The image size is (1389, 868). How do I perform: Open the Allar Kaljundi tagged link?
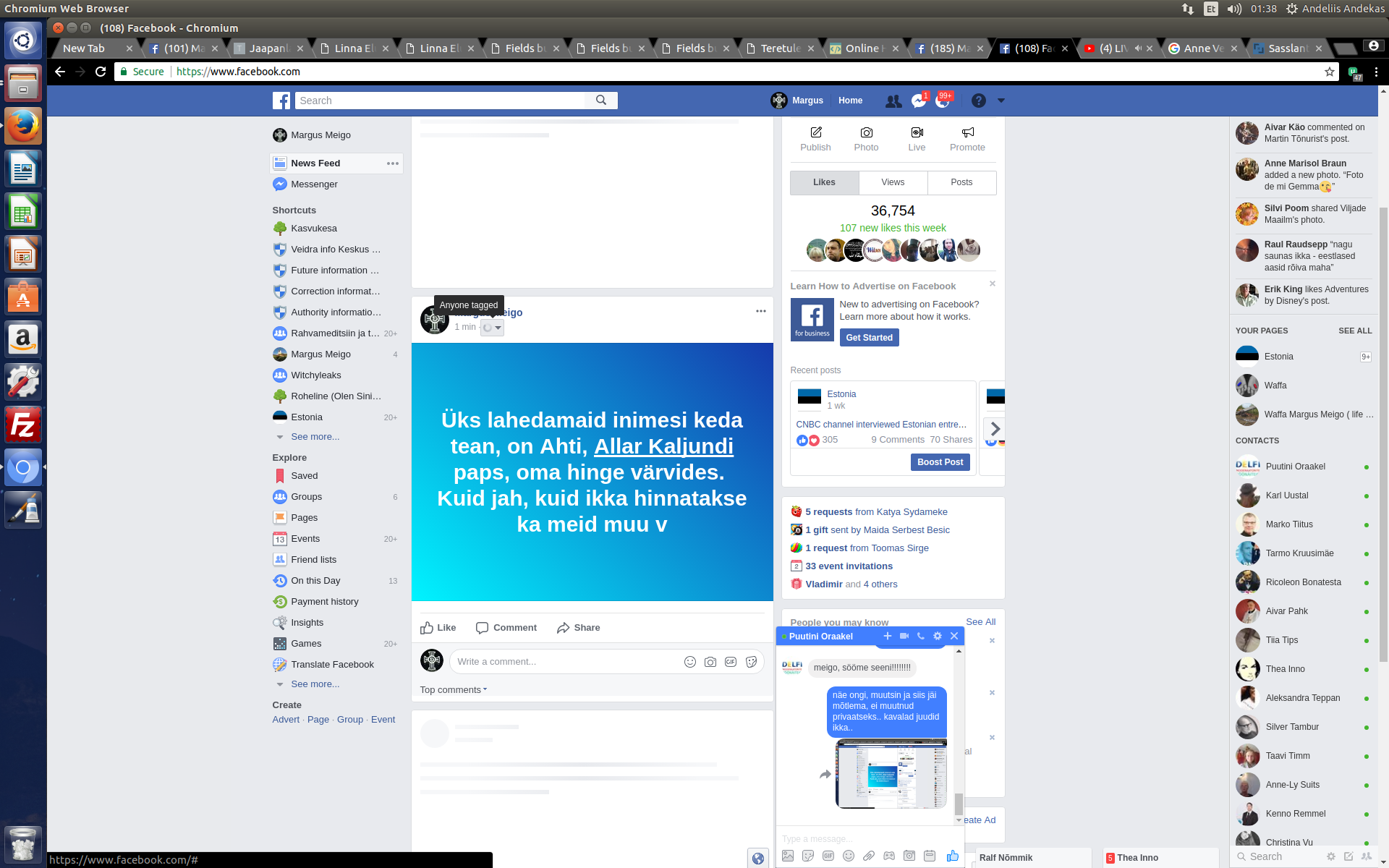(663, 446)
